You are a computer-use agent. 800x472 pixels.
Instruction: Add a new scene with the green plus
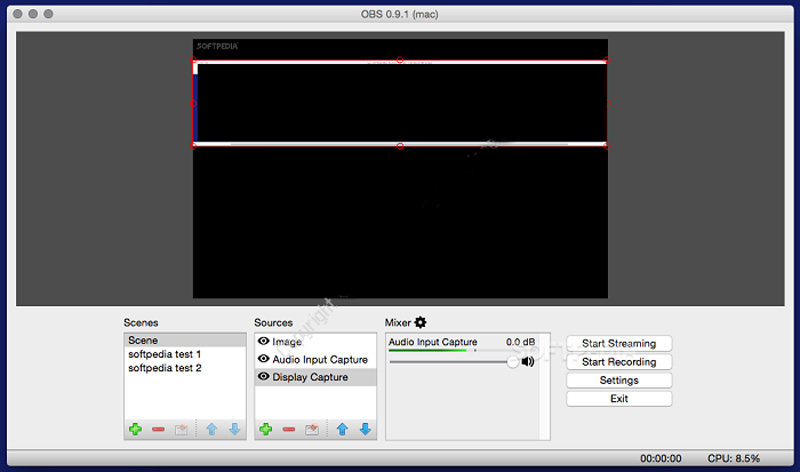pos(135,429)
